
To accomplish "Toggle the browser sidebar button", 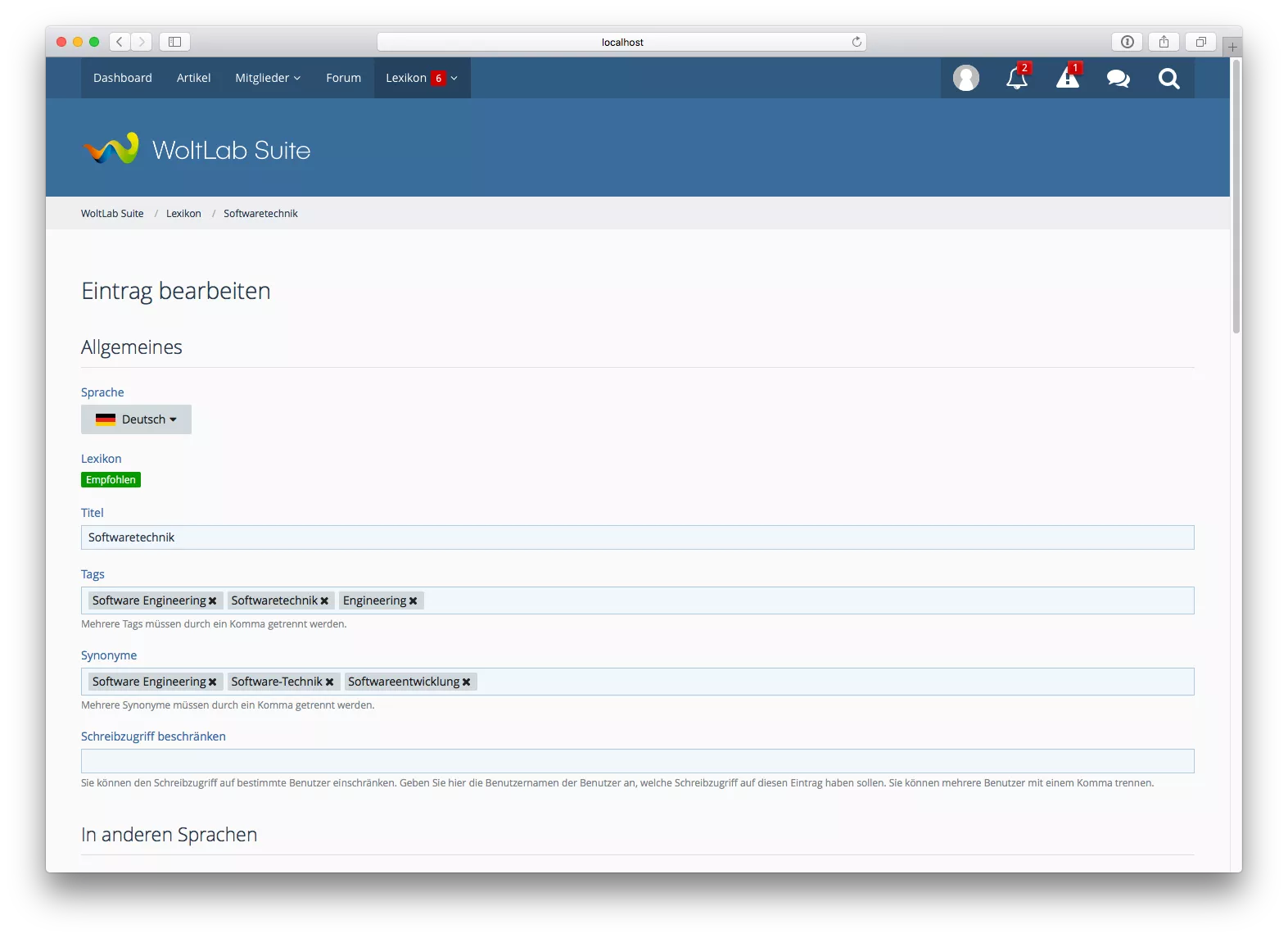I will (174, 42).
